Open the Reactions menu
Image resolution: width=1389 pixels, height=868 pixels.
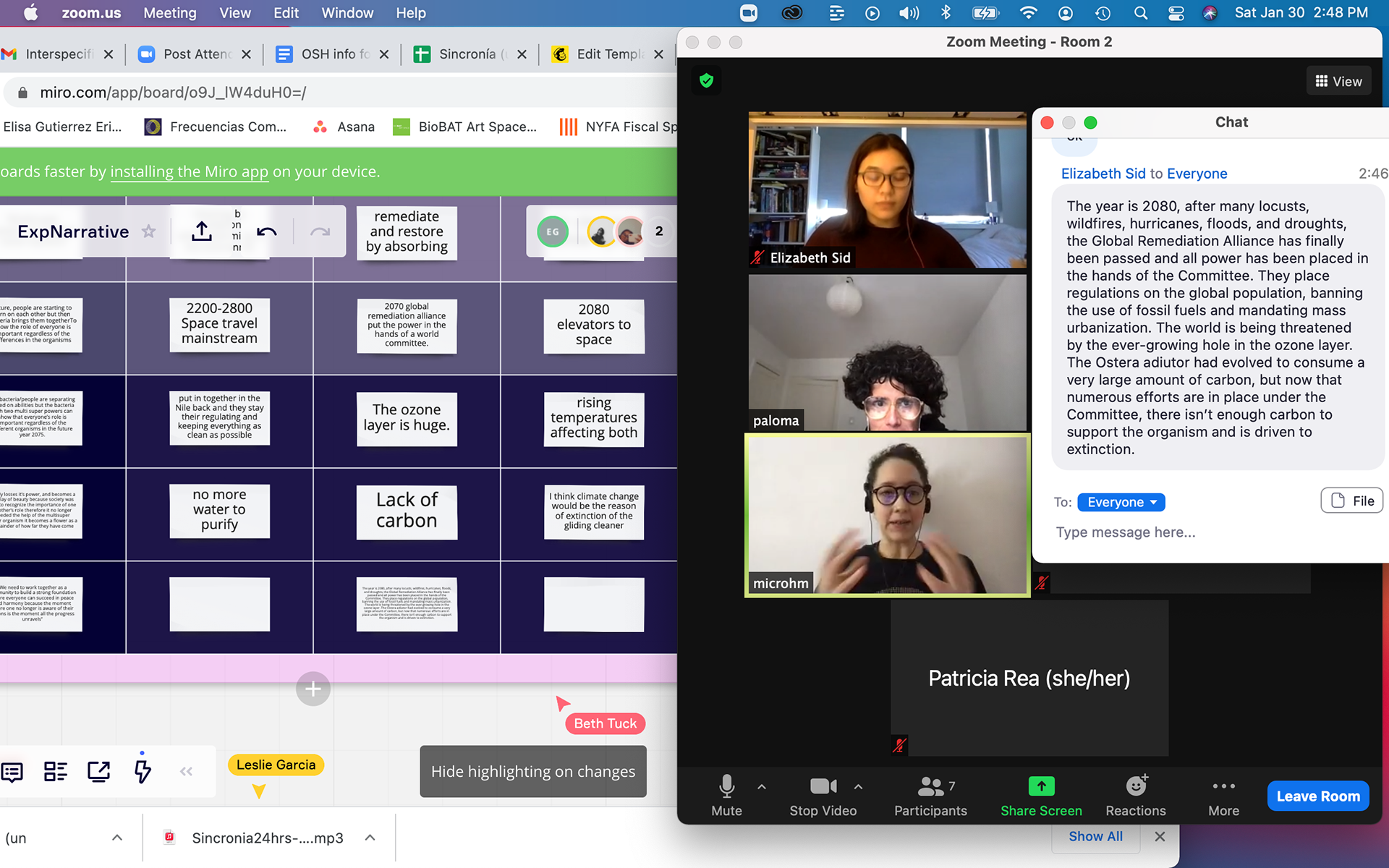coord(1136,796)
